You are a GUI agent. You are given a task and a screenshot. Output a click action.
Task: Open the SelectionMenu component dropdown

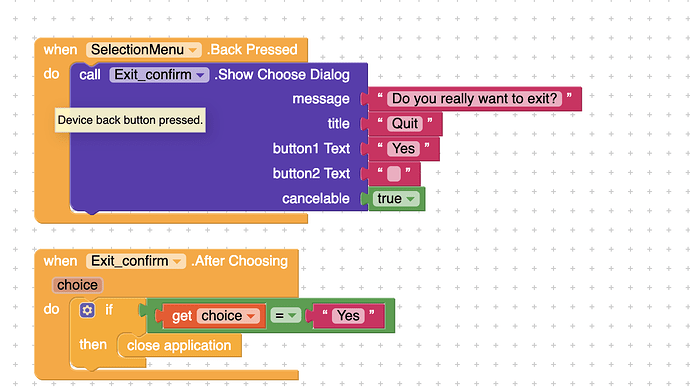[x=144, y=50]
